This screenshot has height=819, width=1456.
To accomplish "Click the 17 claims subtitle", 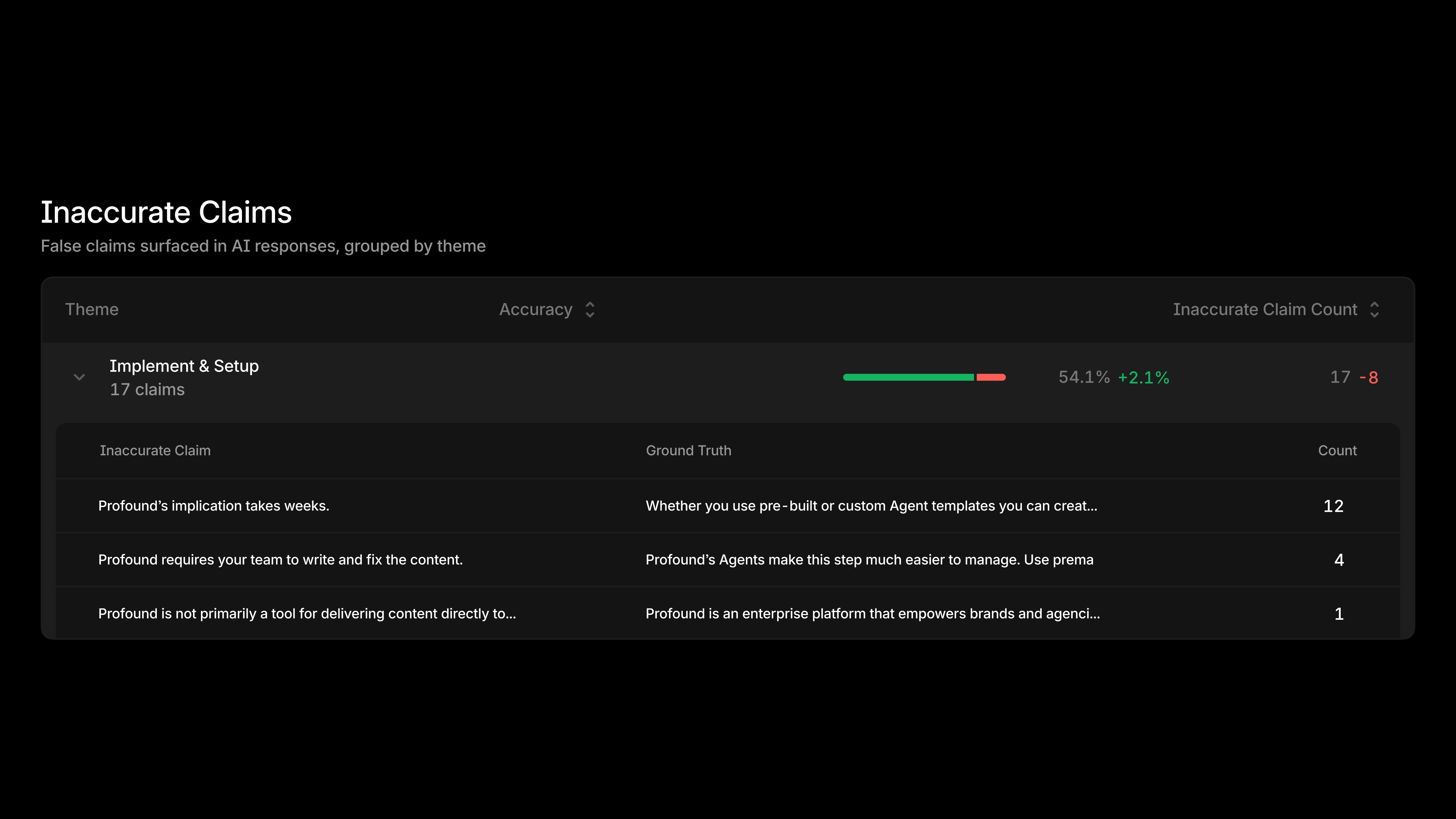I will [x=147, y=390].
